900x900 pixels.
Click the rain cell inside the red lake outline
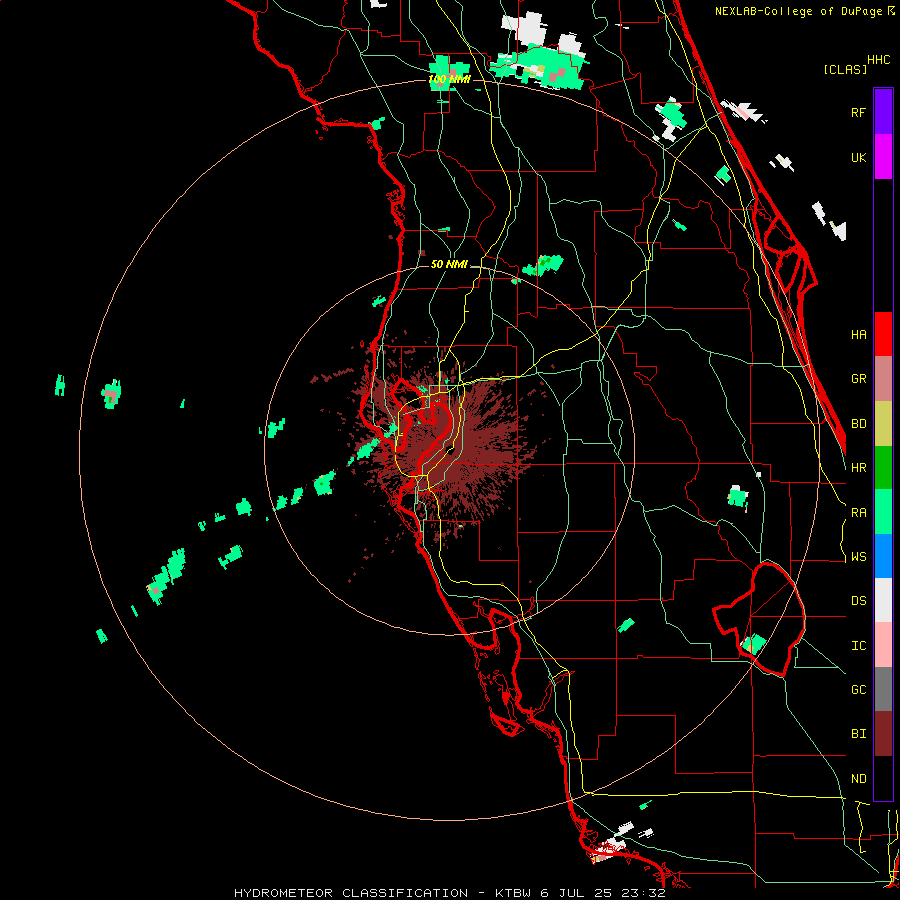(x=754, y=644)
